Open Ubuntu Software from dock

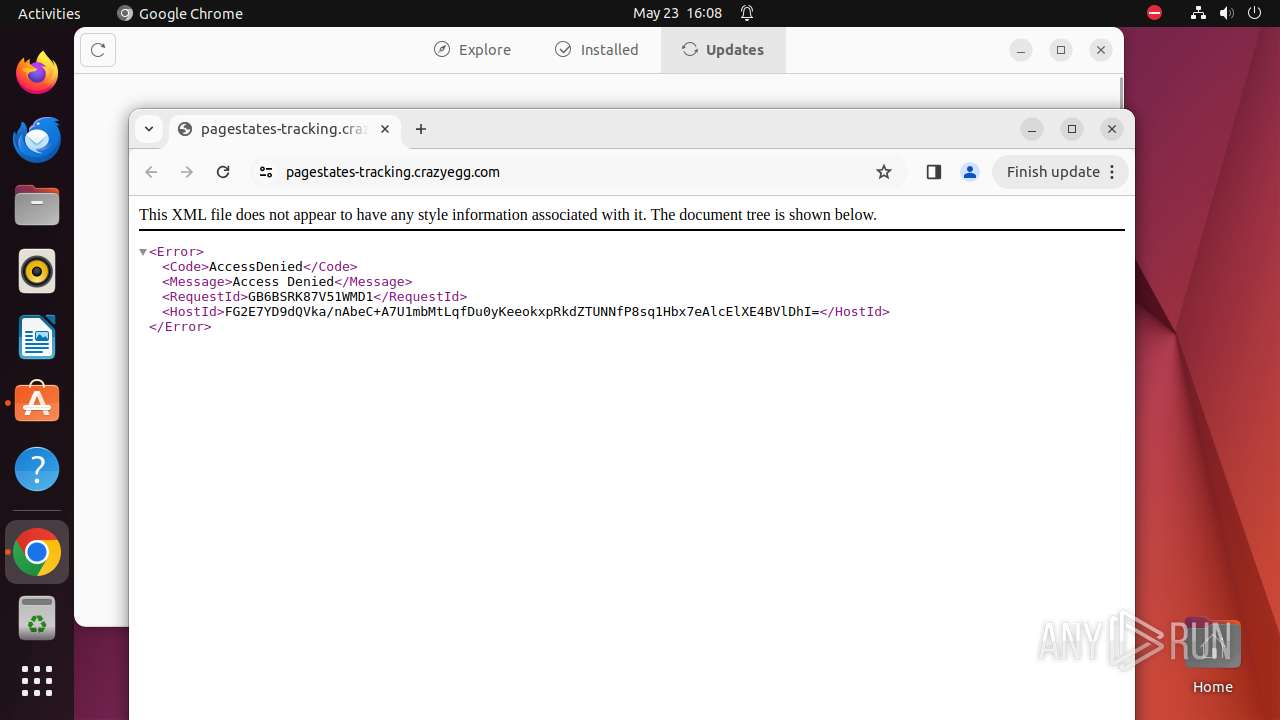coord(37,403)
